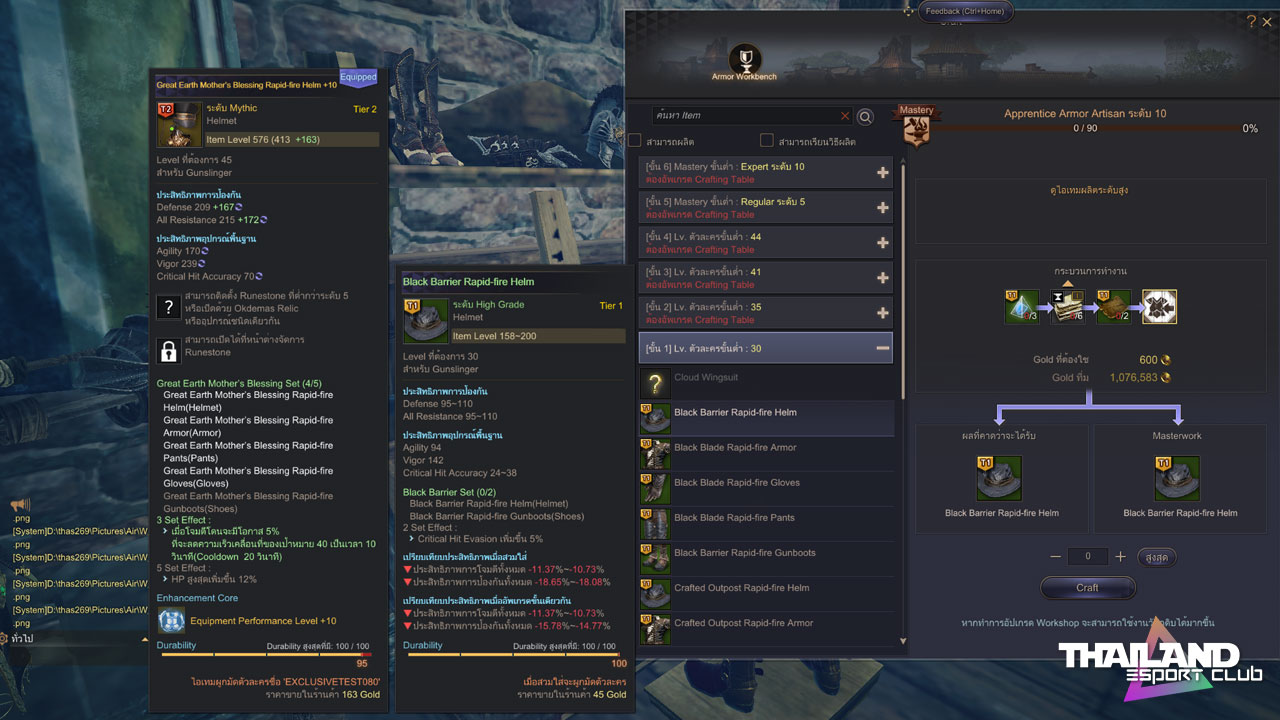Toggle the second learnable recipes checkbox

767,141
